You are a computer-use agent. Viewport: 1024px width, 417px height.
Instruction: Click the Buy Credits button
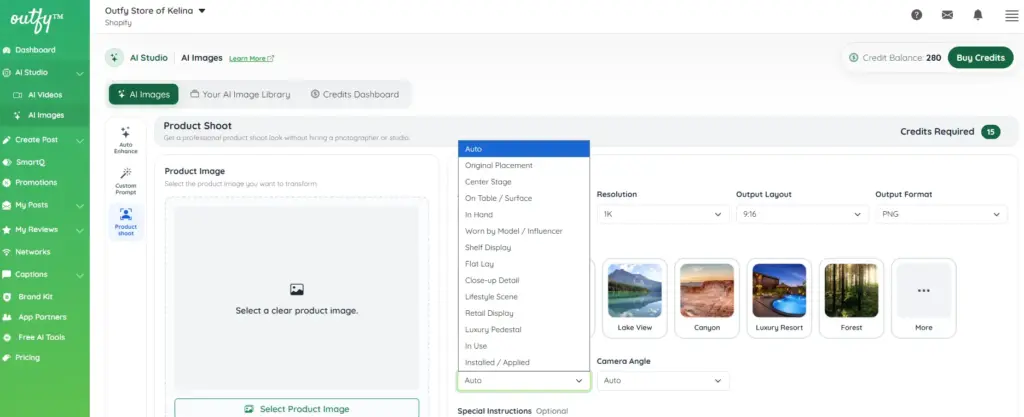coord(980,57)
